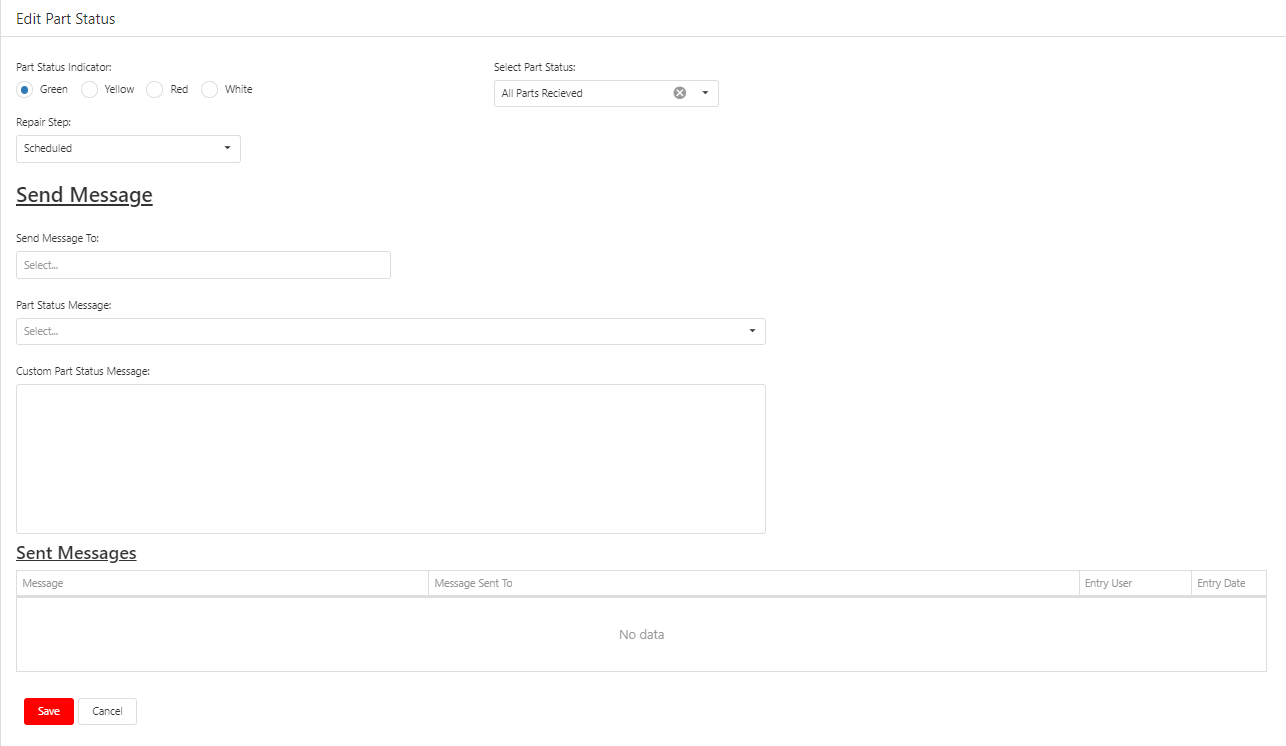Viewport: 1286px width, 746px height.
Task: Expand the Part Status Message select field
Action: [380, 331]
